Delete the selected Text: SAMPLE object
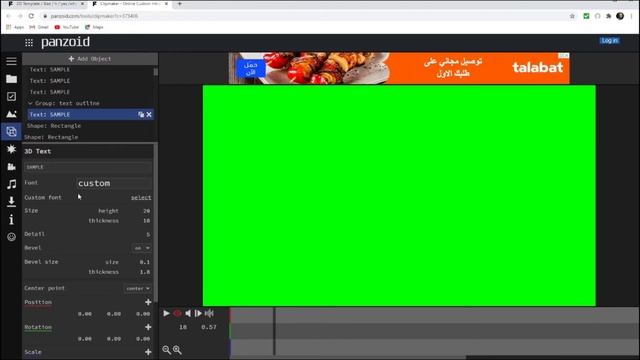 (149, 115)
